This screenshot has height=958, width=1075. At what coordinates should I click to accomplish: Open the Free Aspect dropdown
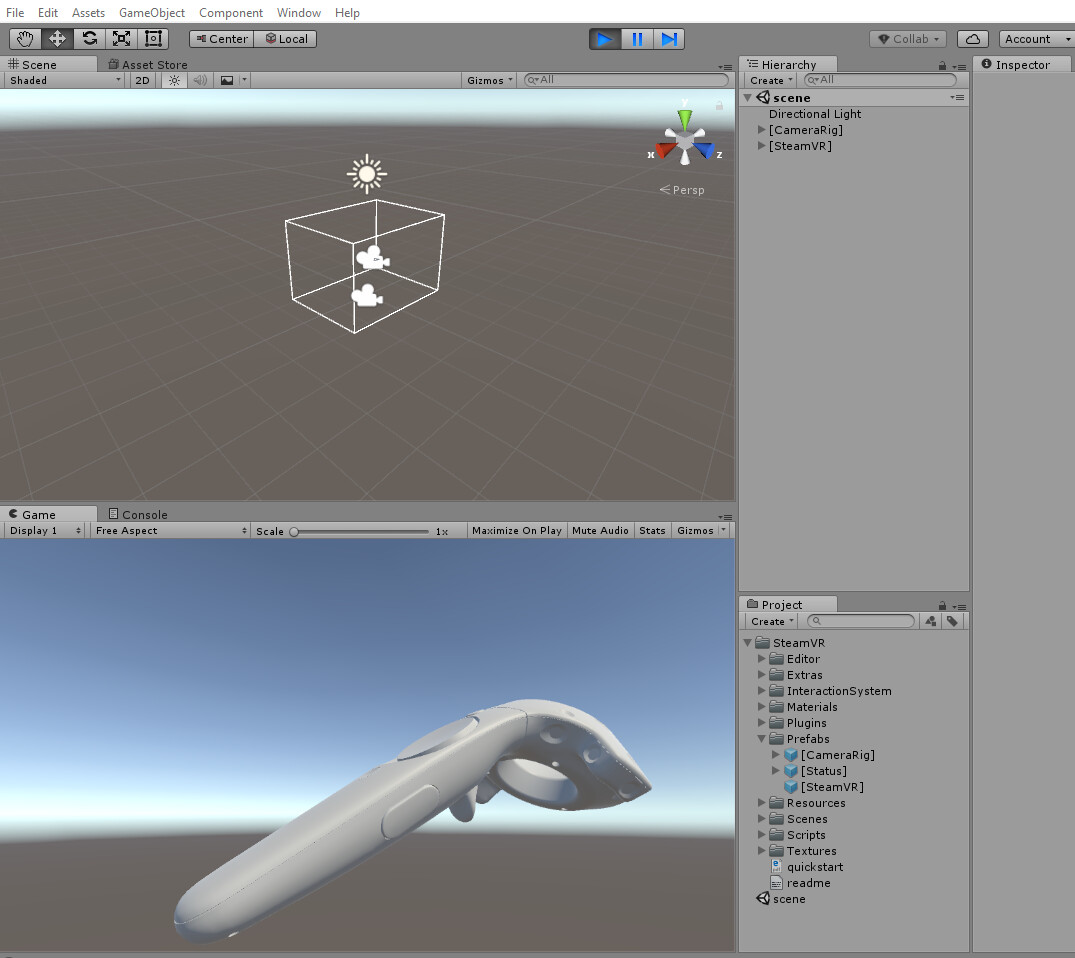[168, 530]
